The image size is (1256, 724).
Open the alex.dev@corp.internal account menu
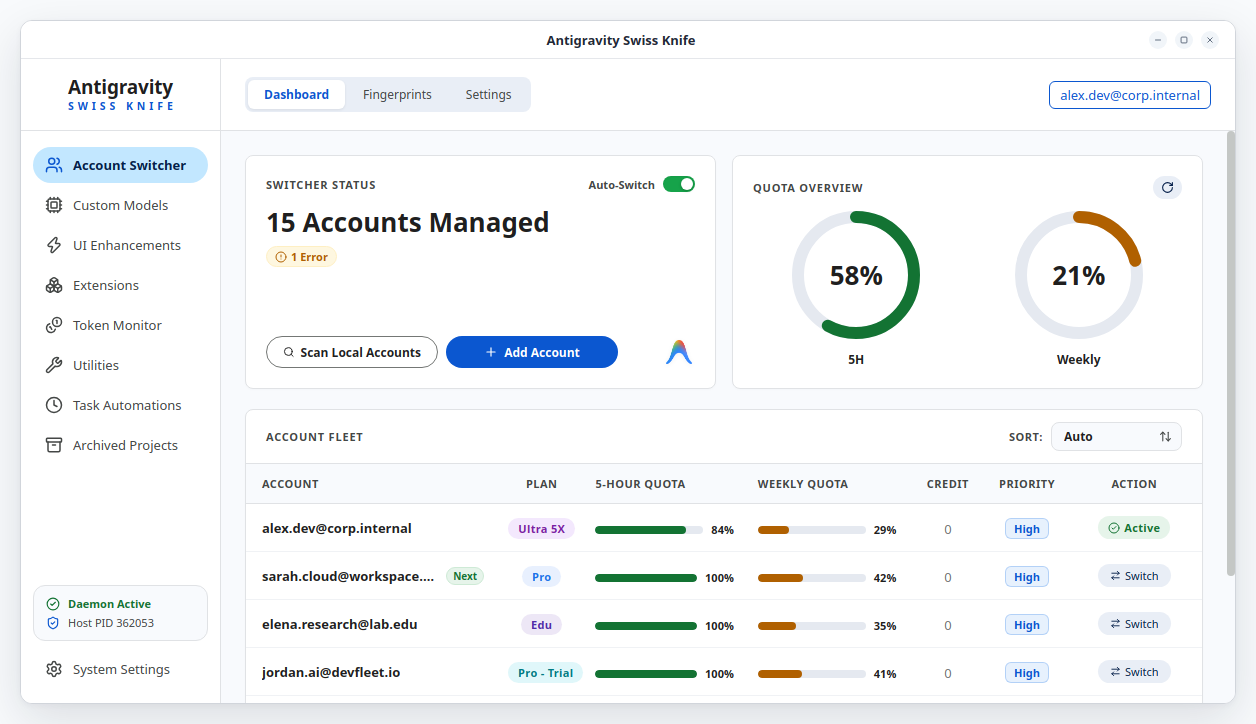click(1130, 95)
